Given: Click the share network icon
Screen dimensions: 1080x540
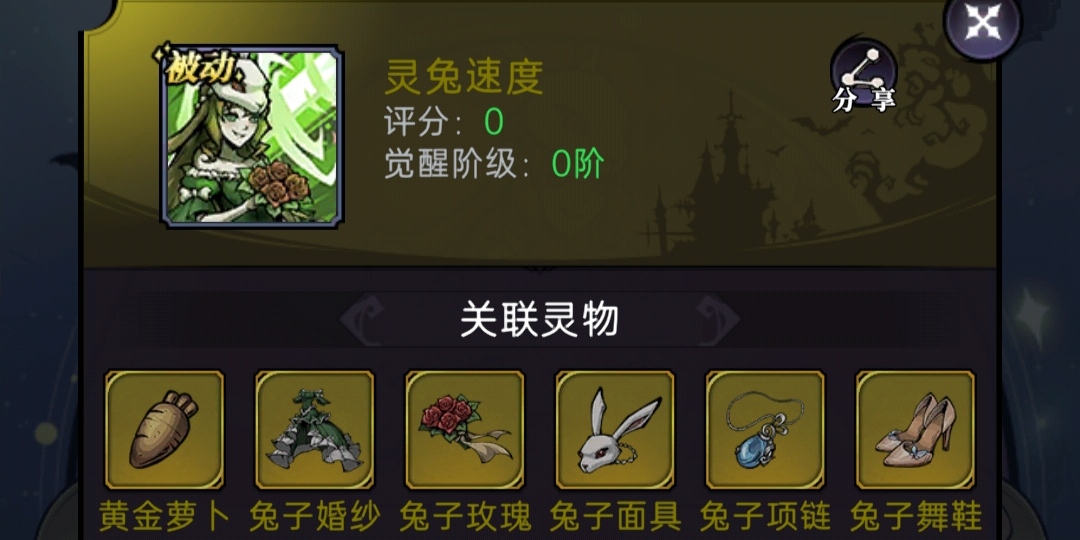Looking at the screenshot, I should (x=863, y=68).
